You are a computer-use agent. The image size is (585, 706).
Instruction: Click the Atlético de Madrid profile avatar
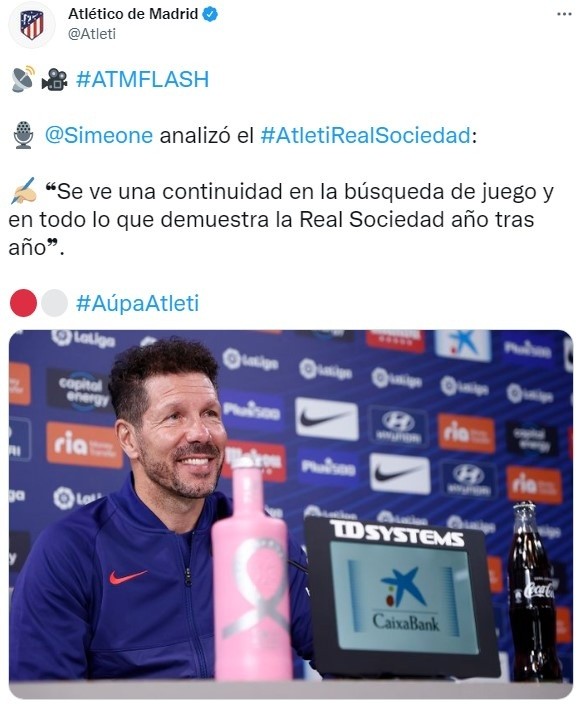tap(32, 25)
